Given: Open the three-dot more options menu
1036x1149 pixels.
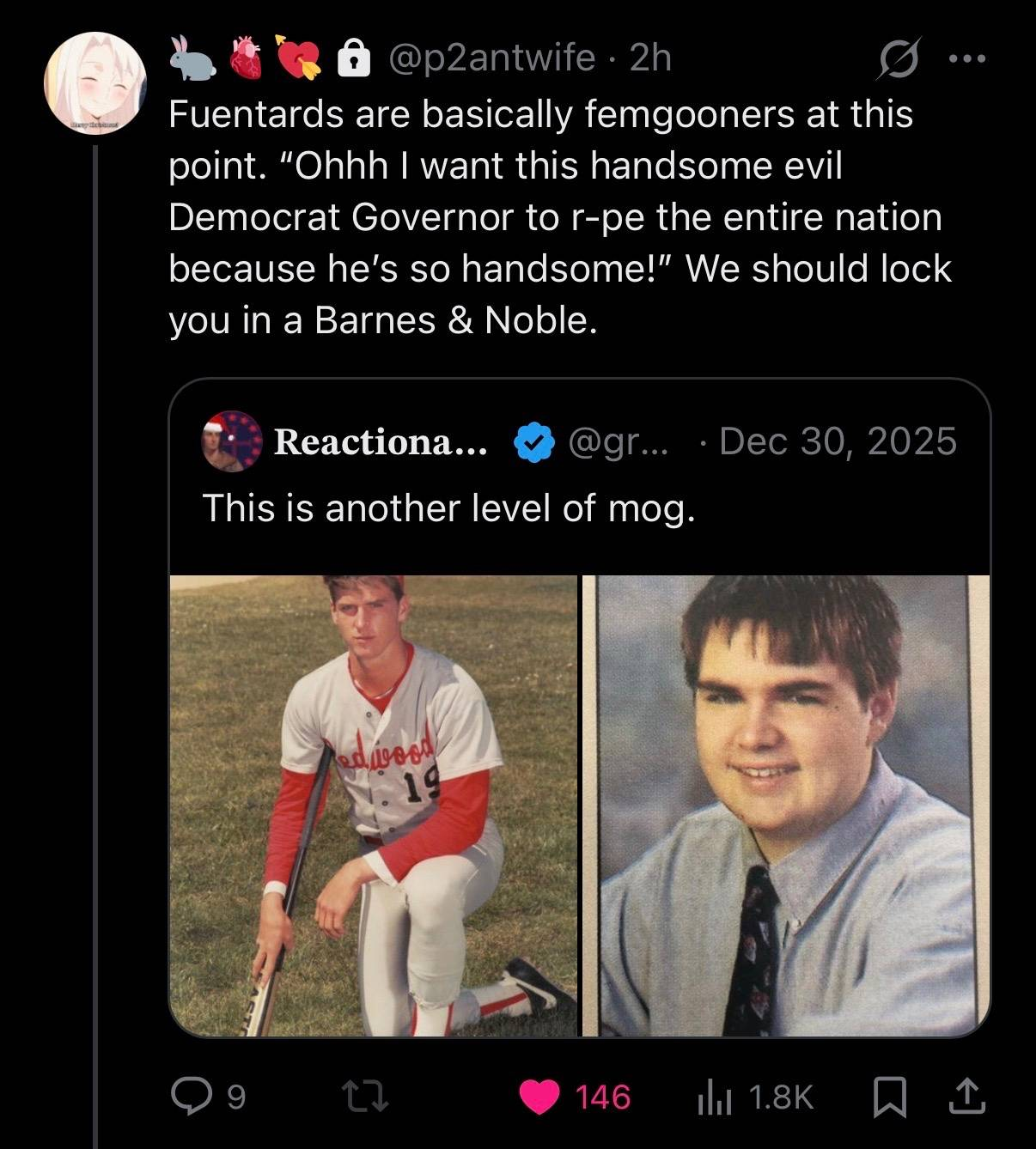Looking at the screenshot, I should (969, 59).
